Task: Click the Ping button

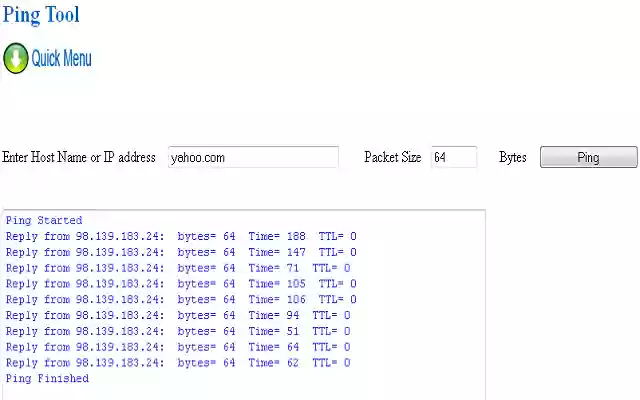Action: 589,157
